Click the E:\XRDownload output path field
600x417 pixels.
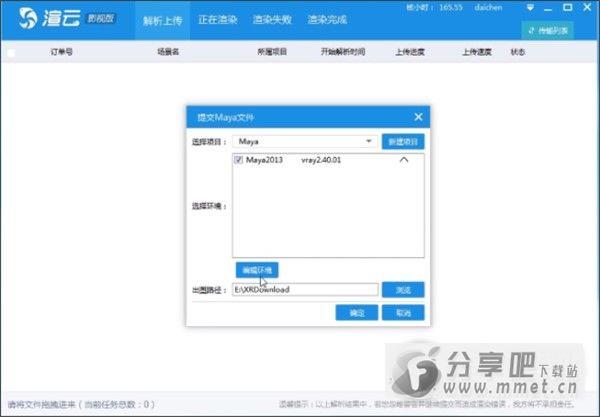click(x=305, y=290)
